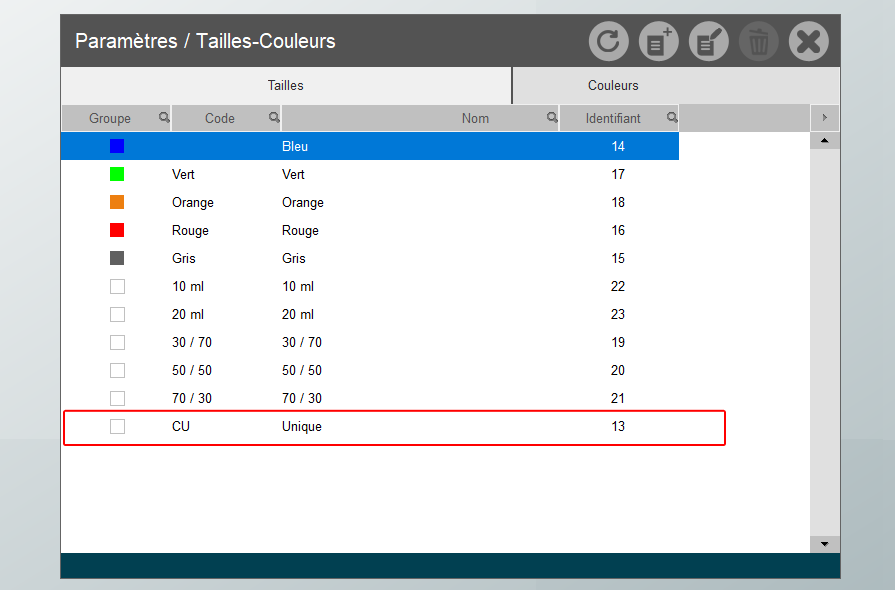
Task: Select the Vert code cell
Action: [183, 174]
